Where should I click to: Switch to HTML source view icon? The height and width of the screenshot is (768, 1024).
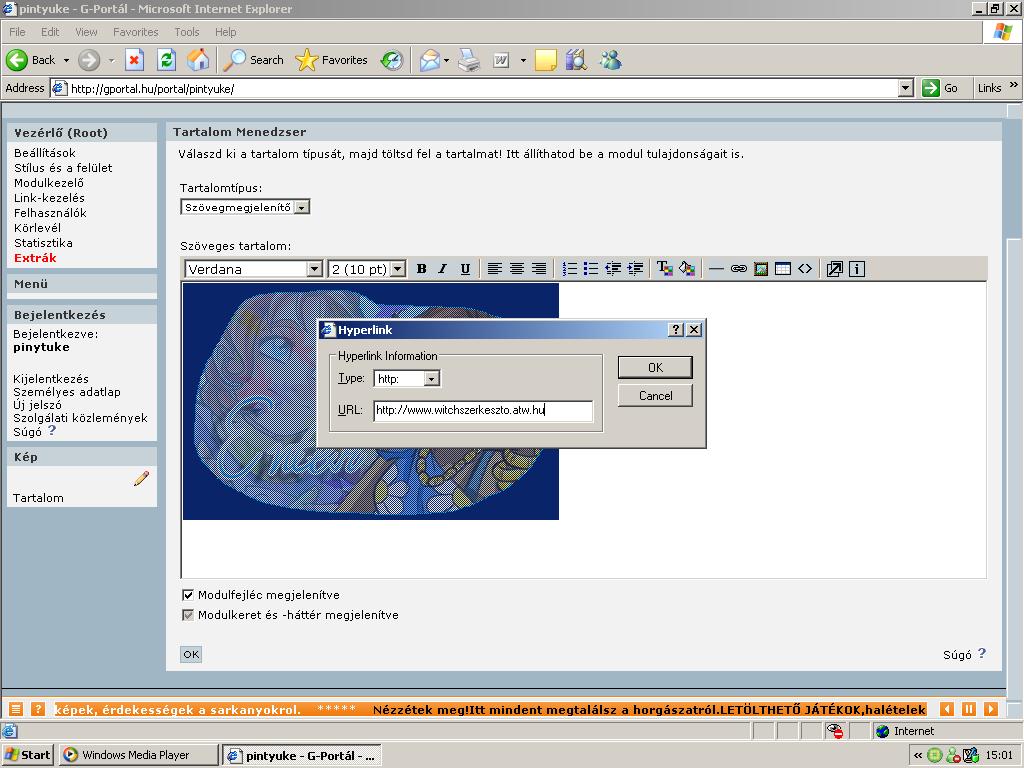pyautogui.click(x=805, y=269)
